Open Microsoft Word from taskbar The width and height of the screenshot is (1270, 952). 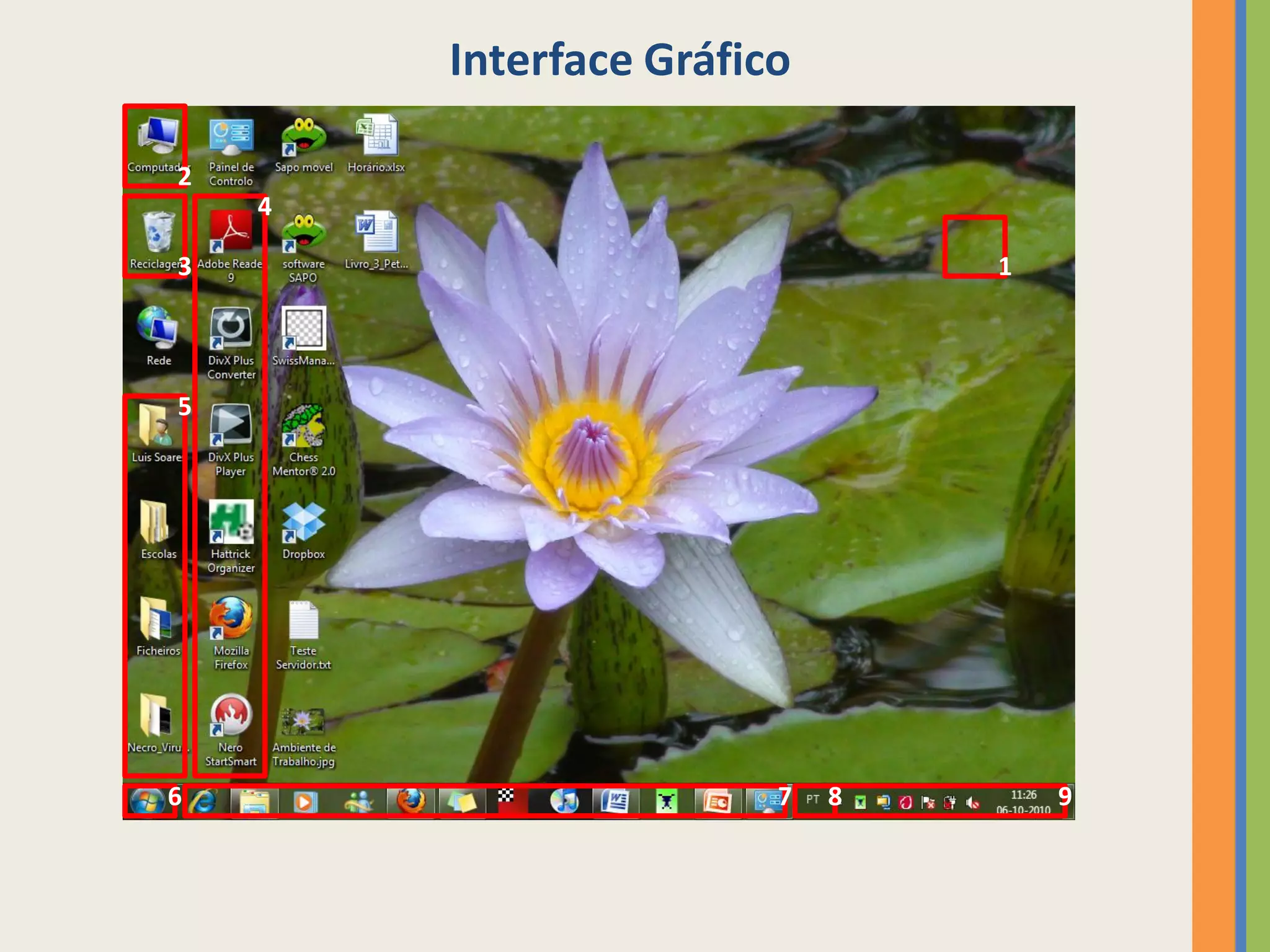[615, 801]
